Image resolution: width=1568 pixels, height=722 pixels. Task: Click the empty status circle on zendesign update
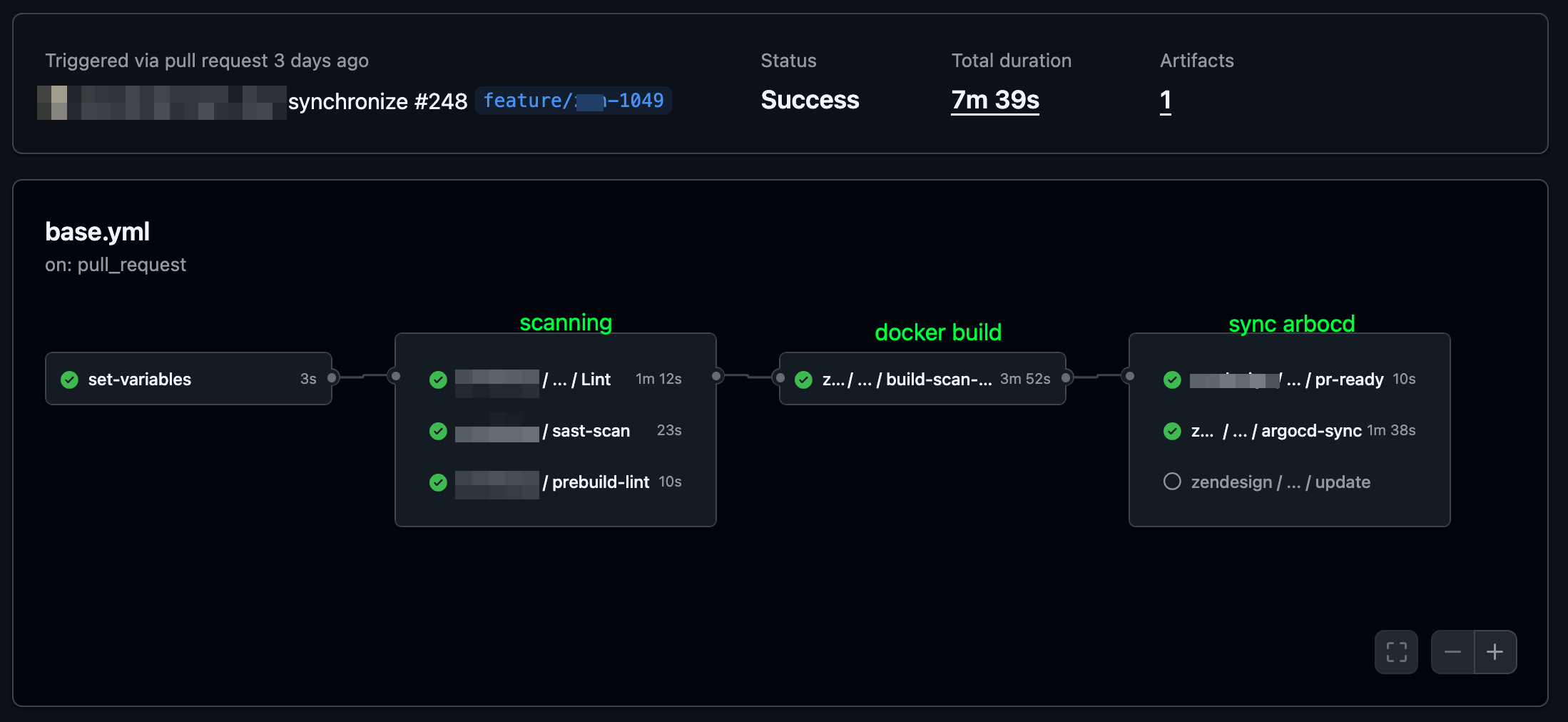coord(1172,481)
